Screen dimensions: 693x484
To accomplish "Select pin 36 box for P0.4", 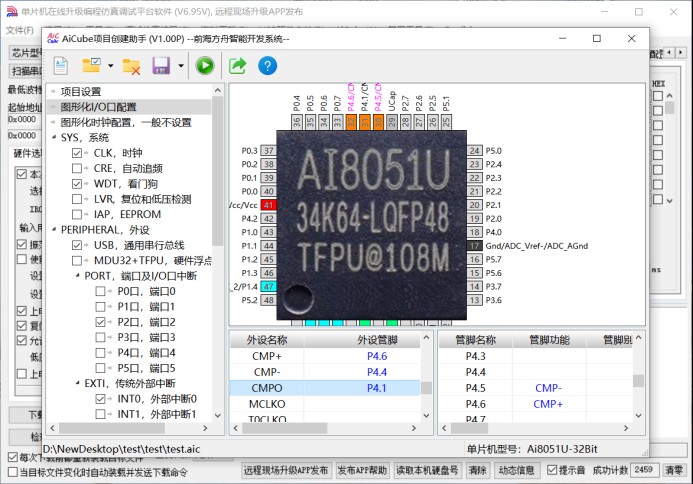I will point(297,122).
